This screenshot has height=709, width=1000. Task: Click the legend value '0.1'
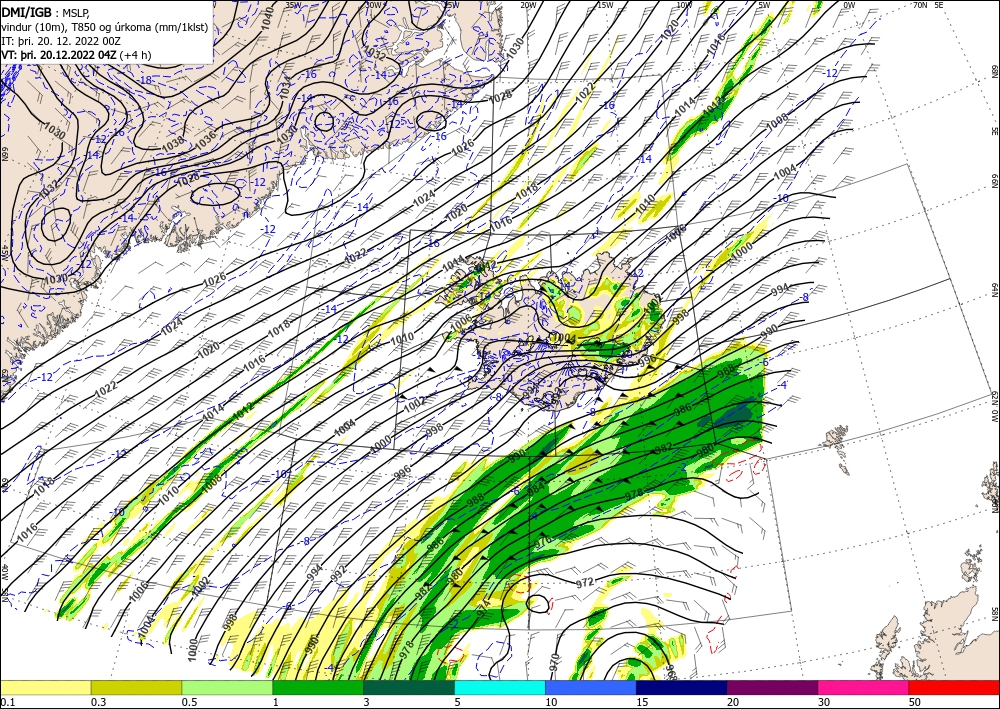coord(8,702)
